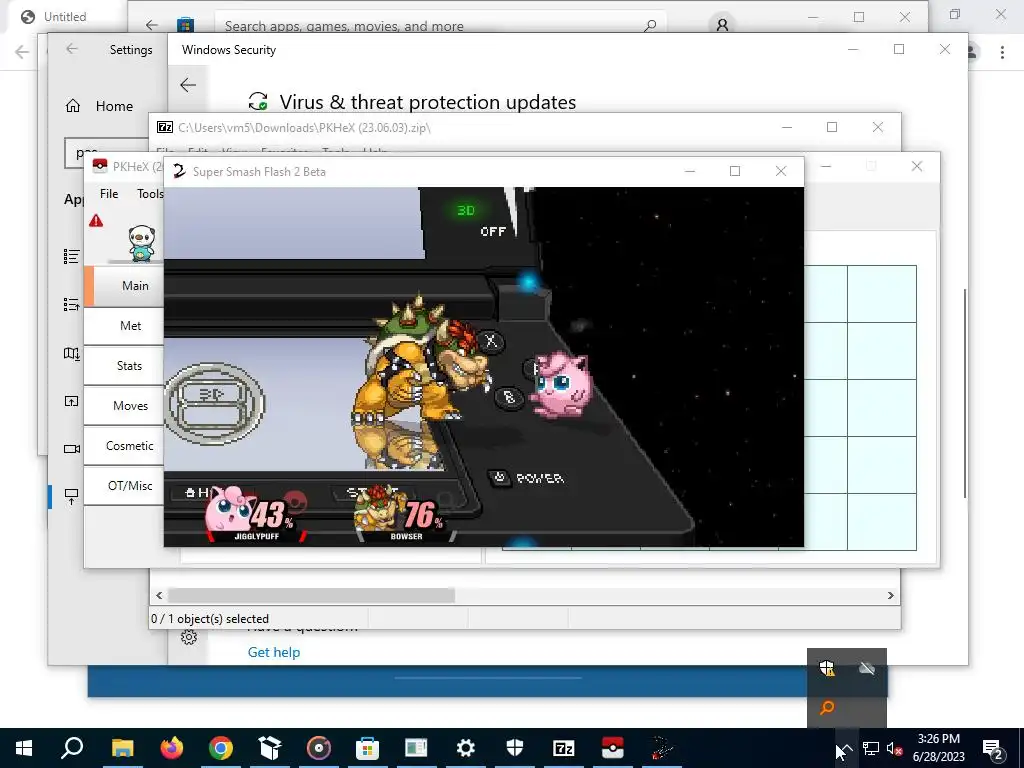Go to Home in the Settings sidebar
The height and width of the screenshot is (768, 1024).
click(100, 106)
